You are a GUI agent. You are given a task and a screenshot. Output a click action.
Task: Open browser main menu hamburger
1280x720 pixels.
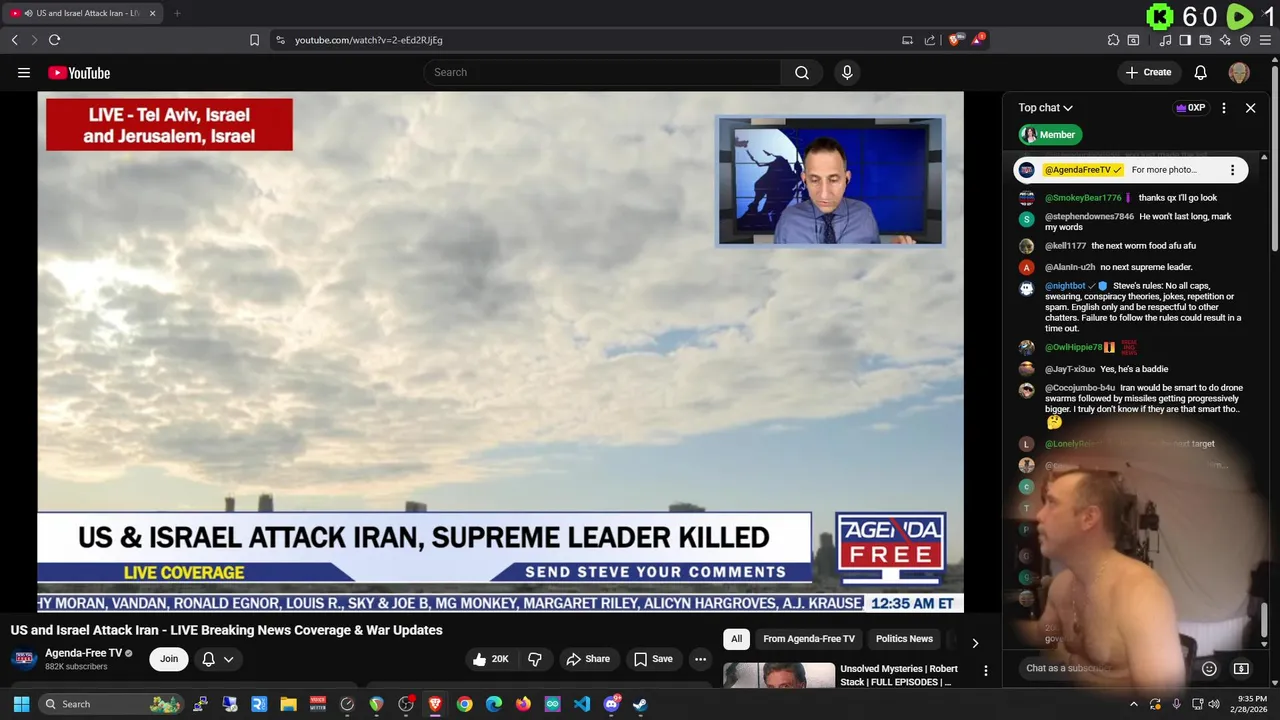[1265, 40]
